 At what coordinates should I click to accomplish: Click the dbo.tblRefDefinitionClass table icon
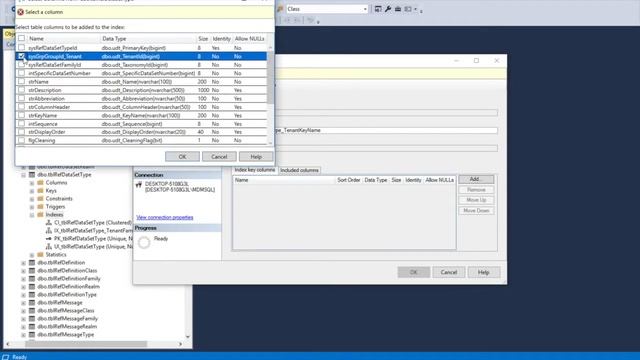pos(32,271)
